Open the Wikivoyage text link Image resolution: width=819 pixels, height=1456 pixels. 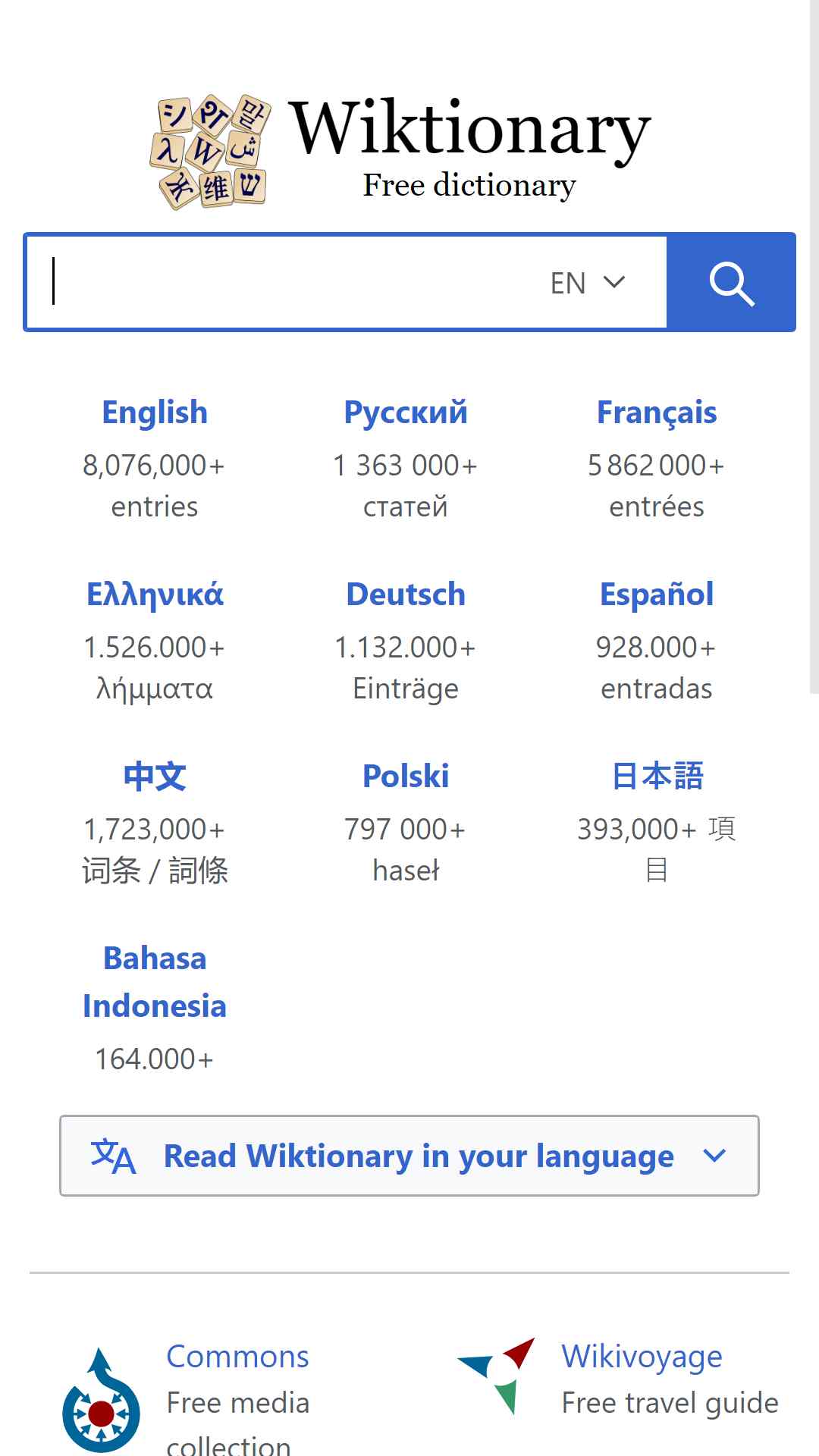642,1357
